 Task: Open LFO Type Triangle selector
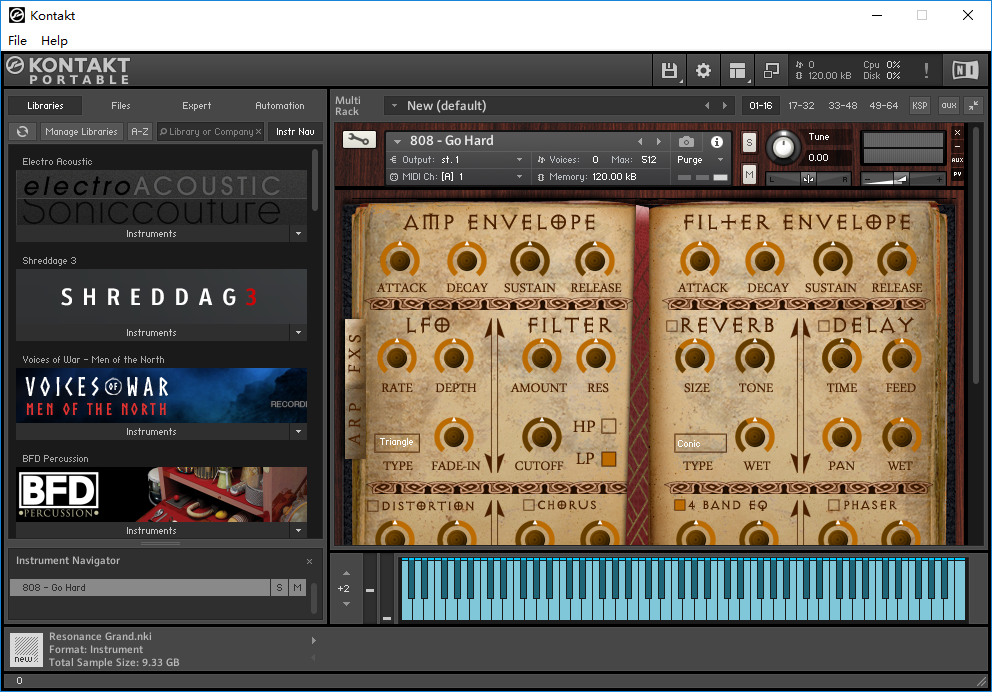pyautogui.click(x=397, y=442)
